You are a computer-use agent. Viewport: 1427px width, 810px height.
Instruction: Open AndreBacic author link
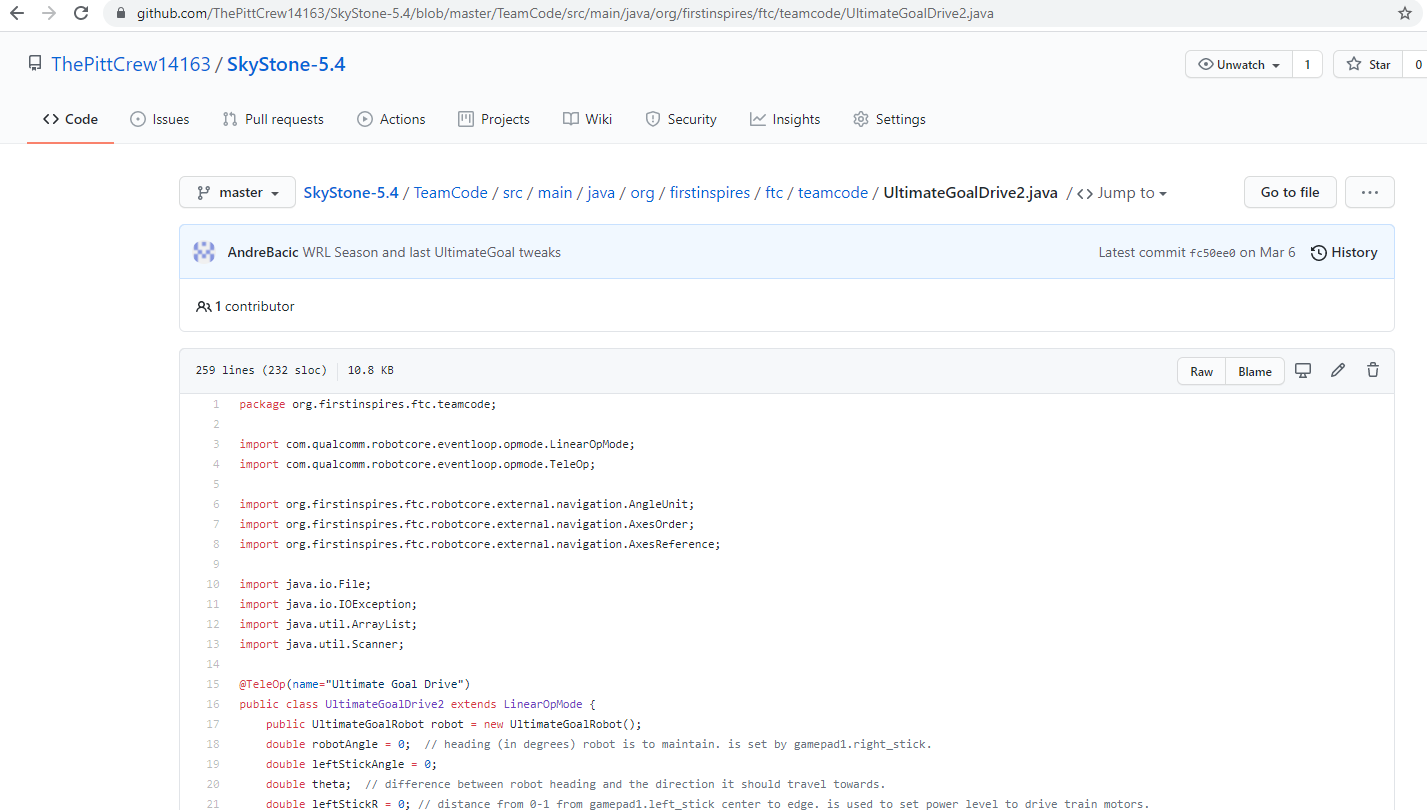click(263, 252)
